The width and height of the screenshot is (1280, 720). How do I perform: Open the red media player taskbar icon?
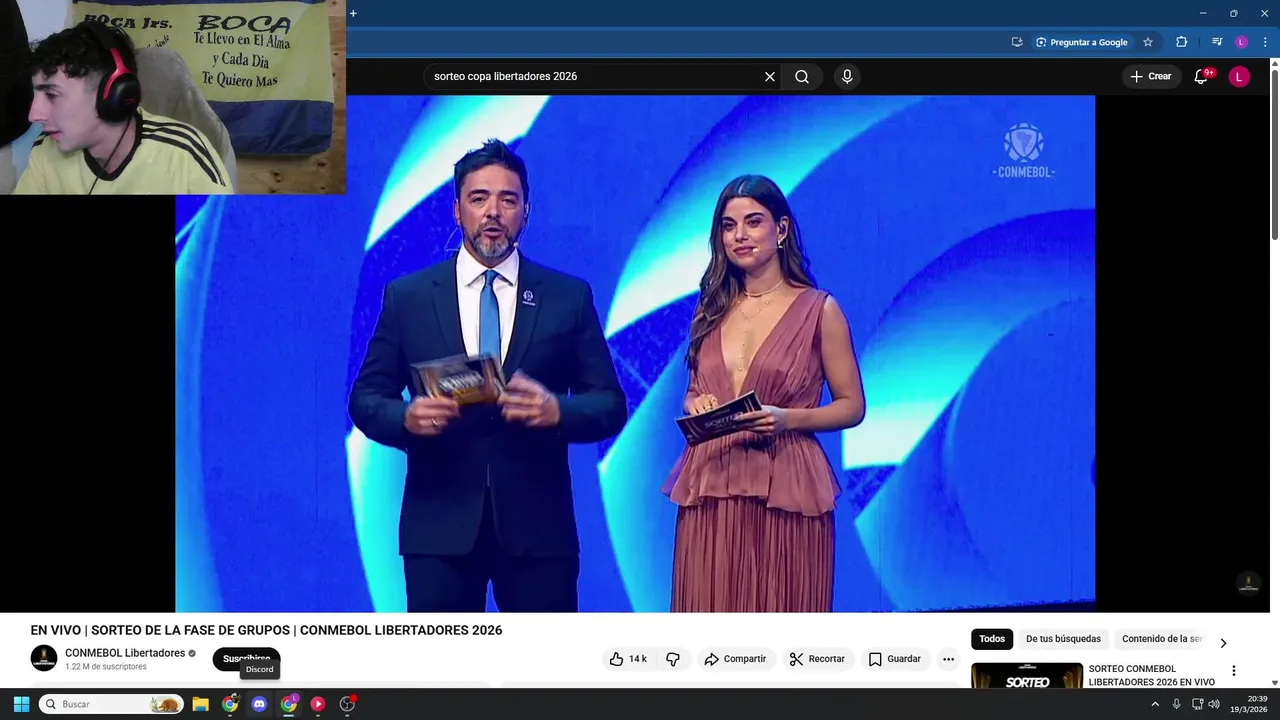318,704
